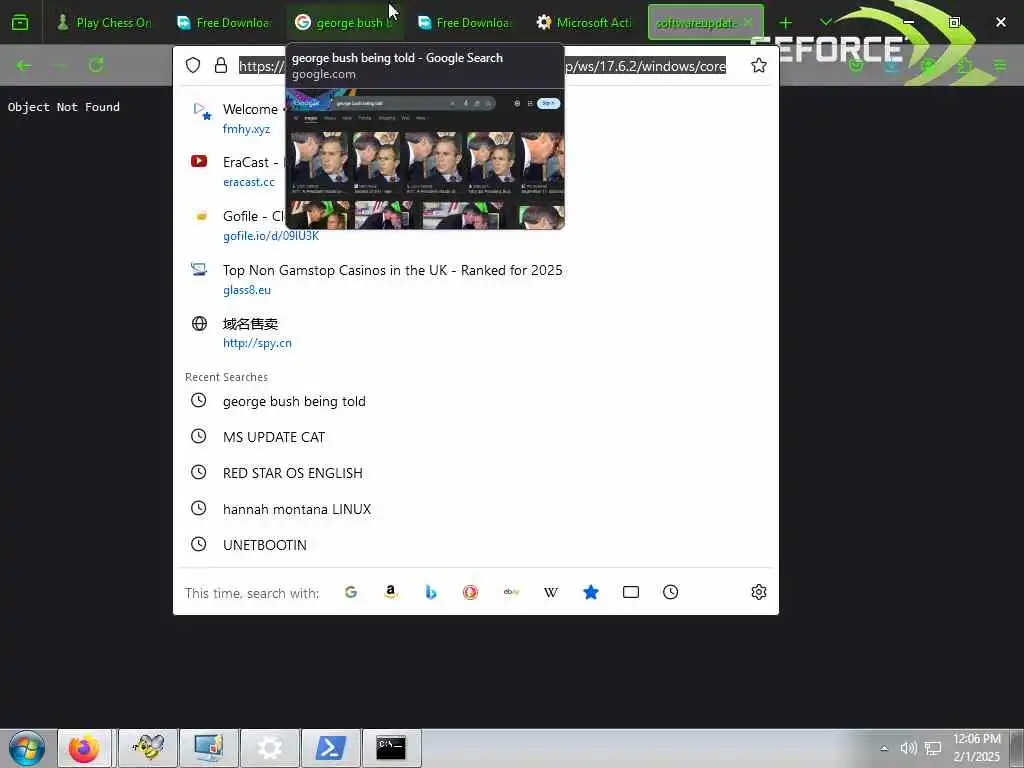Search this time with Bing
This screenshot has width=1024, height=768.
pyautogui.click(x=430, y=592)
